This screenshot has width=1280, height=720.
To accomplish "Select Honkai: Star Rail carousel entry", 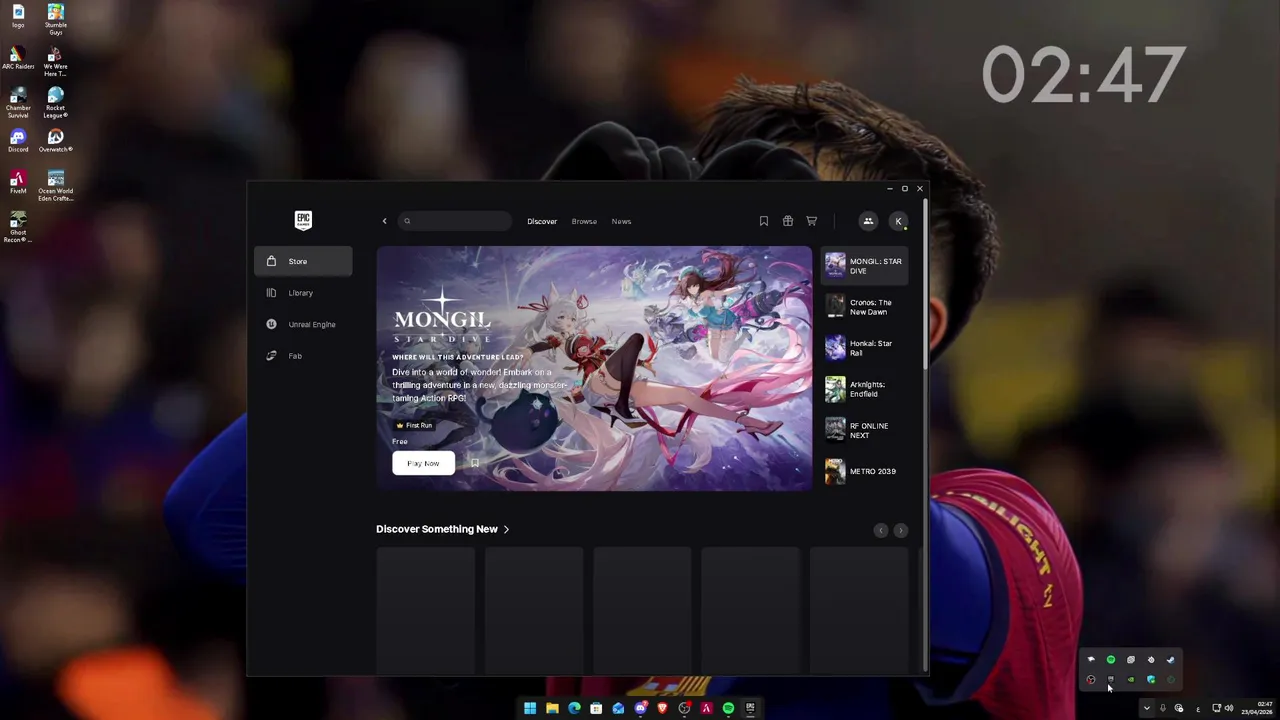I will coord(865,348).
